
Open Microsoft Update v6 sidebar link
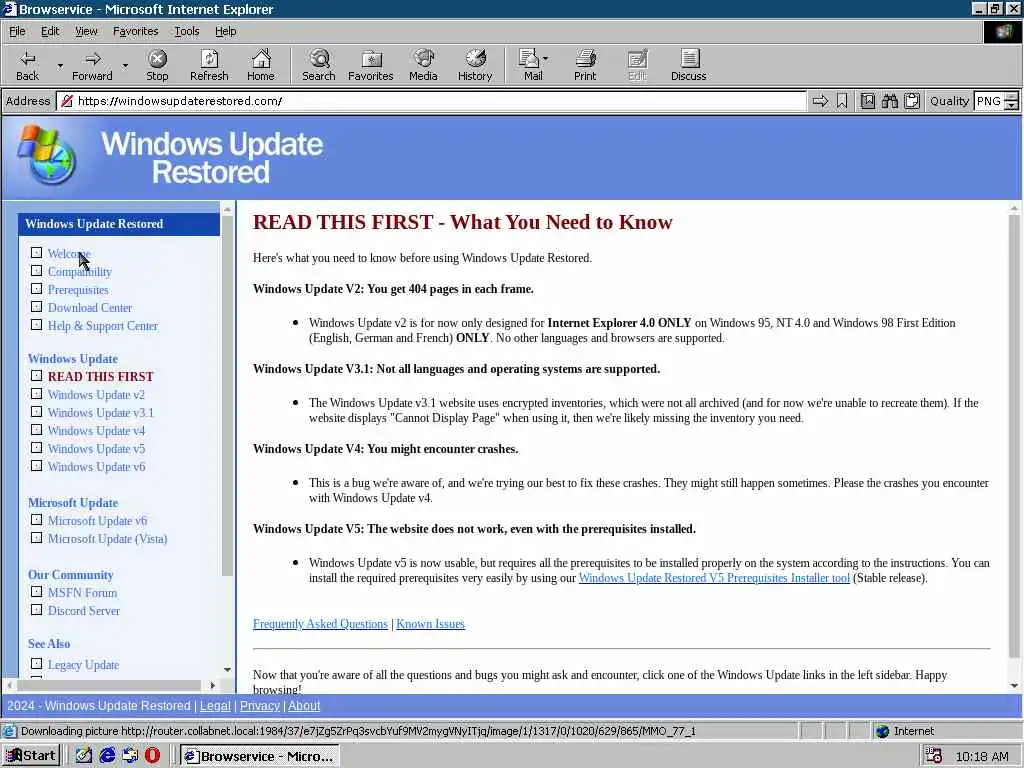click(x=97, y=521)
